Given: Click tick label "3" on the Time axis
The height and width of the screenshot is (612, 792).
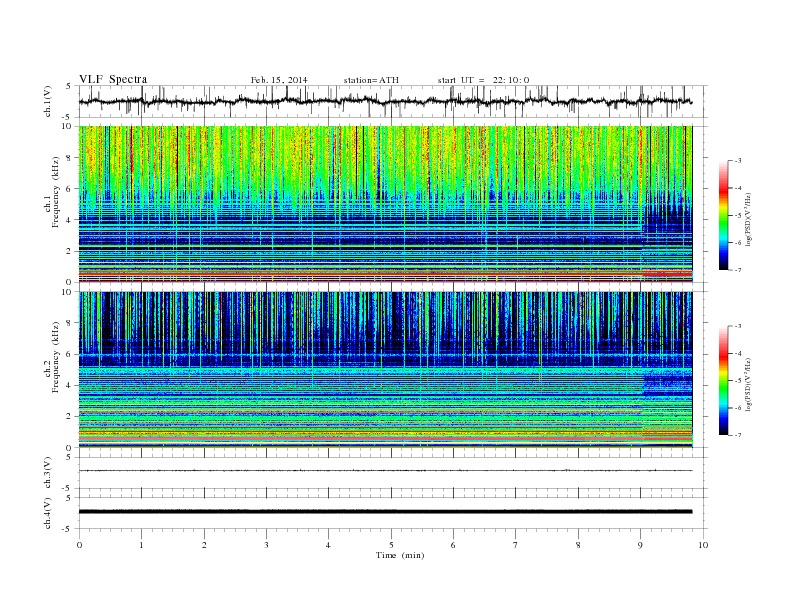Looking at the screenshot, I should pyautogui.click(x=267, y=545).
